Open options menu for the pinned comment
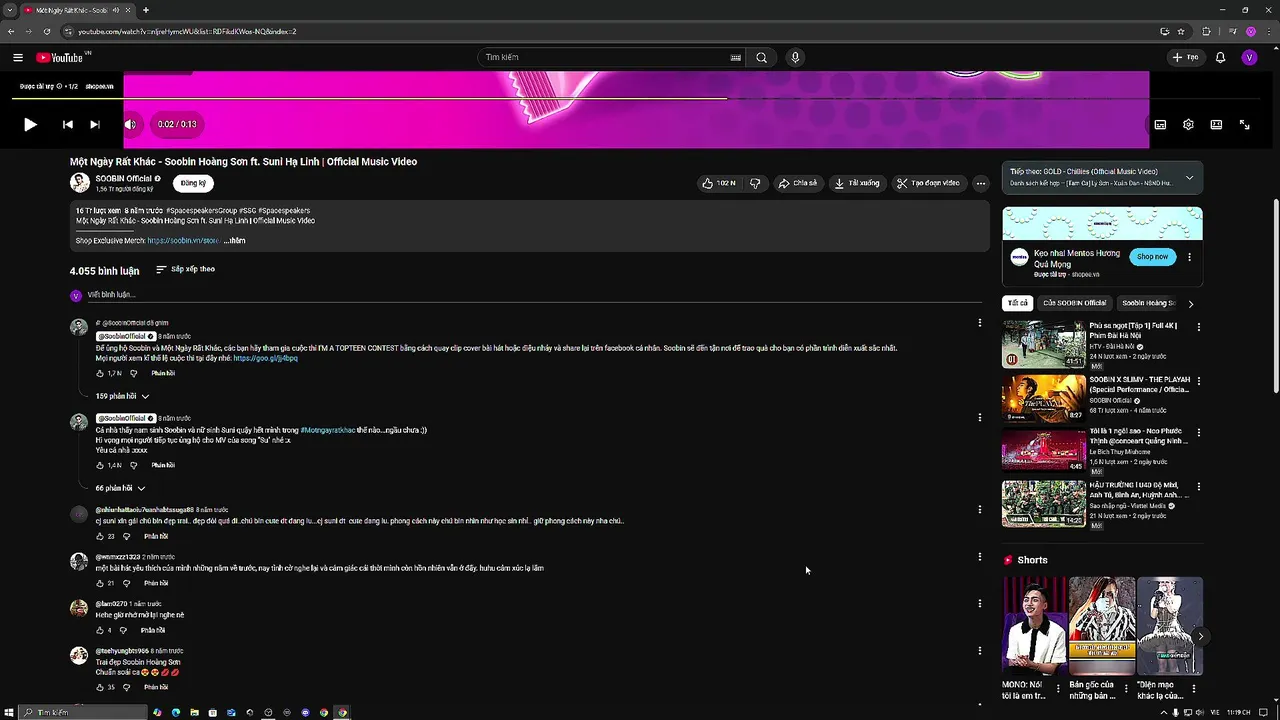The image size is (1280, 720). coord(980,323)
